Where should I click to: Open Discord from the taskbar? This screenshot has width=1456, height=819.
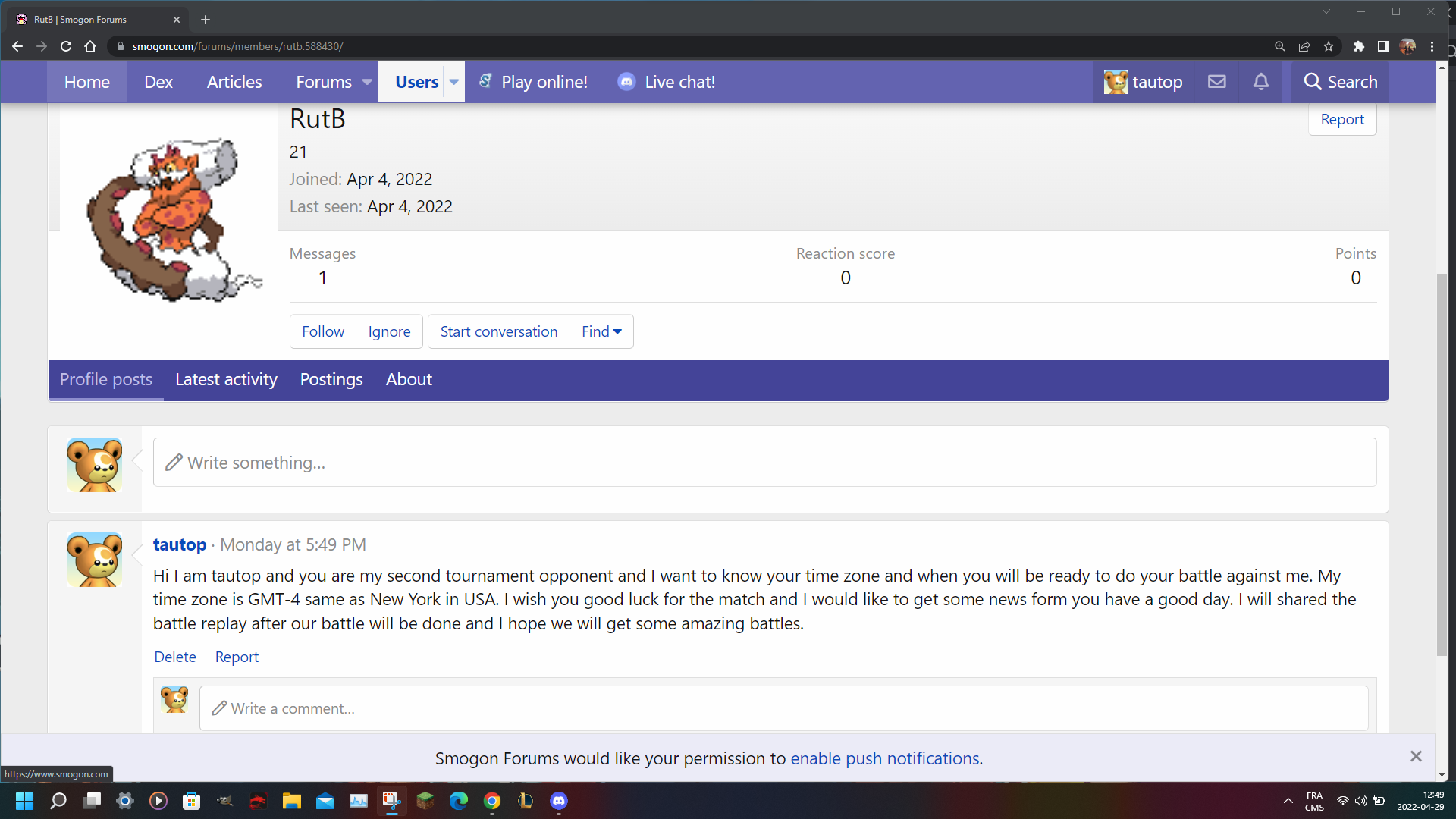pyautogui.click(x=559, y=801)
